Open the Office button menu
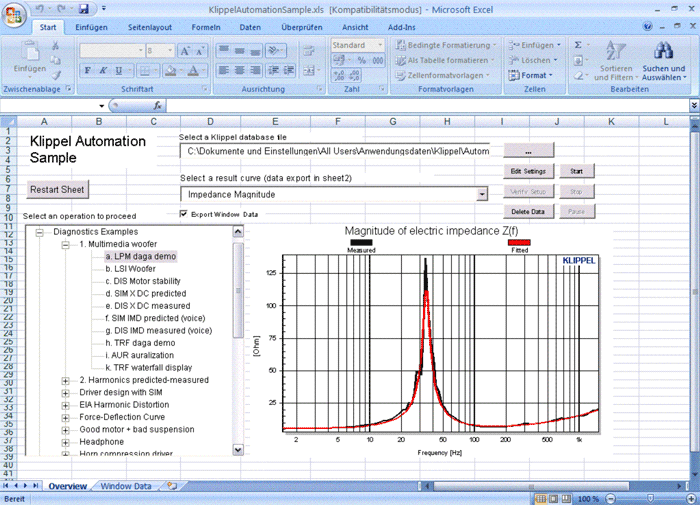The height and width of the screenshot is (505, 700). point(13,16)
